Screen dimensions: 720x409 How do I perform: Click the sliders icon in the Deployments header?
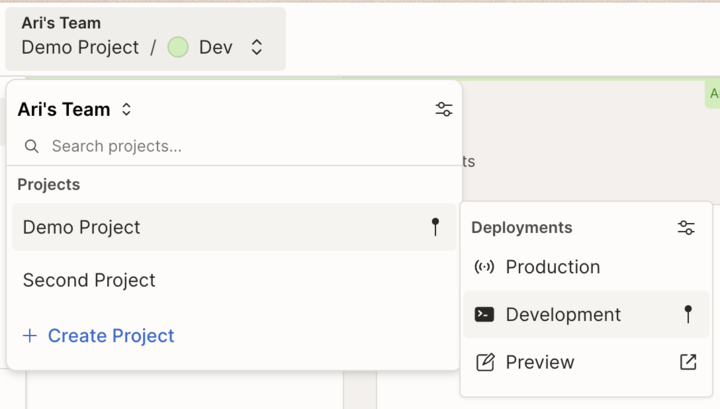[x=686, y=228]
